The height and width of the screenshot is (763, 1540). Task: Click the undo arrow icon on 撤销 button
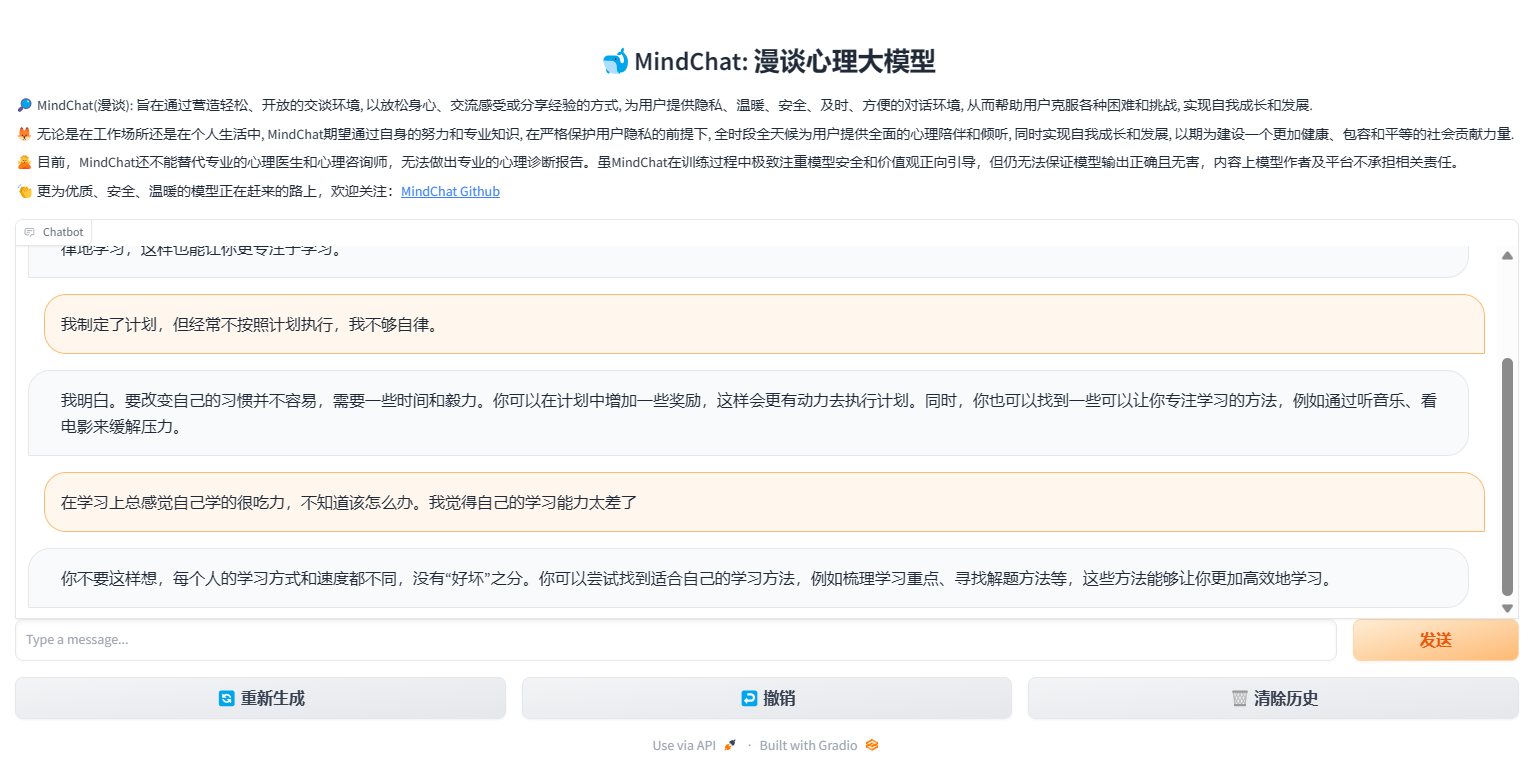[x=749, y=698]
